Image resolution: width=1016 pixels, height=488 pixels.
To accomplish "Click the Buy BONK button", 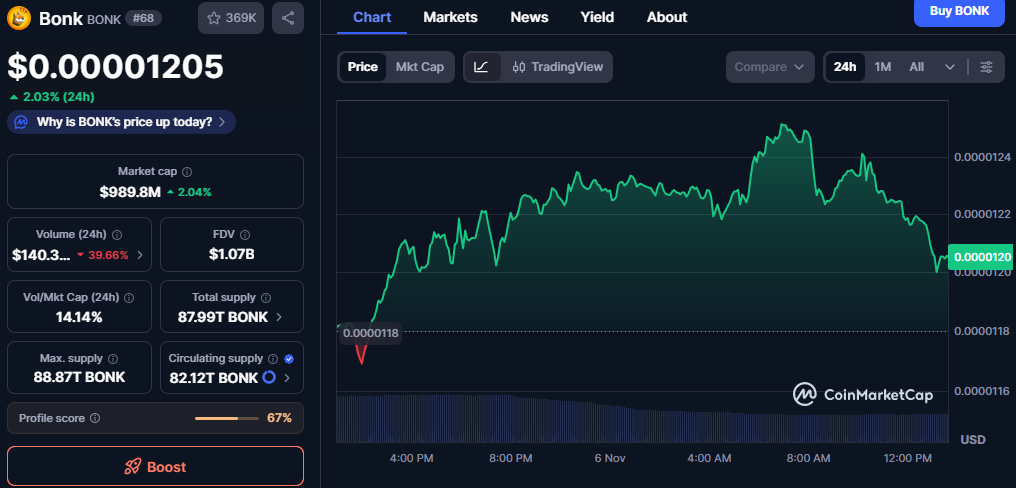I will tap(959, 12).
